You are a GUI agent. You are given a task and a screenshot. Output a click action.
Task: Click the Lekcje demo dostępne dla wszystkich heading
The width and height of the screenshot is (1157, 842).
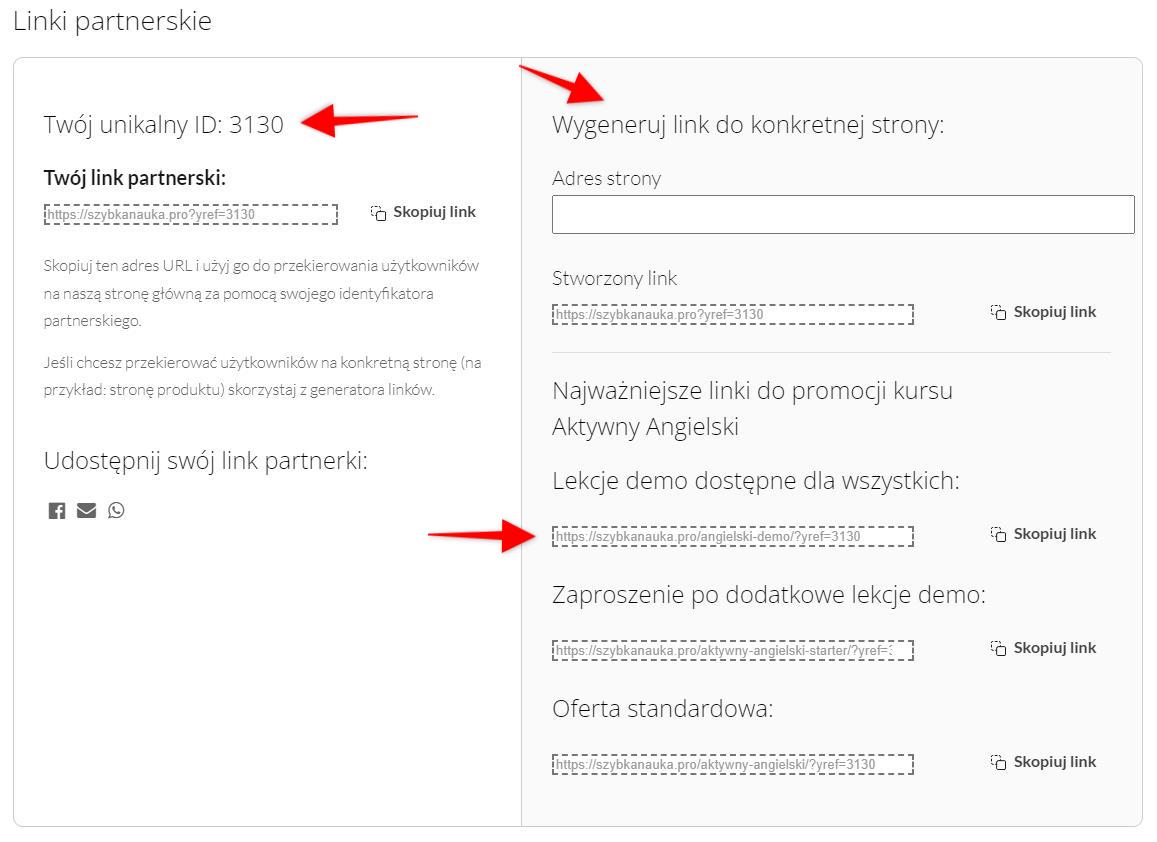[755, 481]
